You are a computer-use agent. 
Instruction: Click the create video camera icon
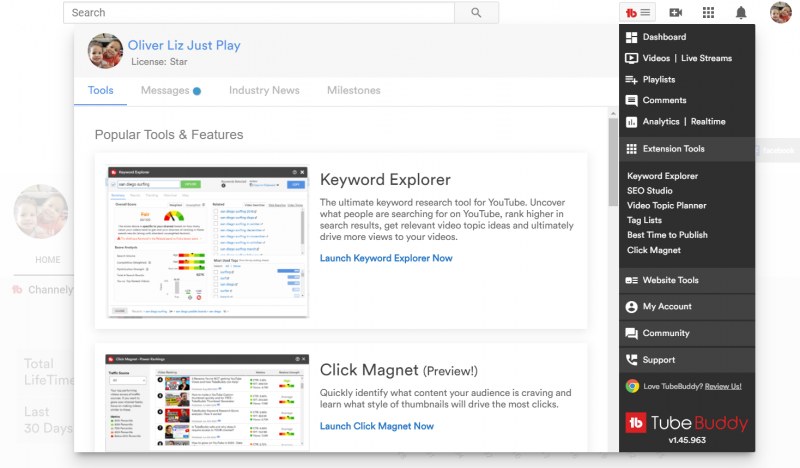[x=676, y=13]
